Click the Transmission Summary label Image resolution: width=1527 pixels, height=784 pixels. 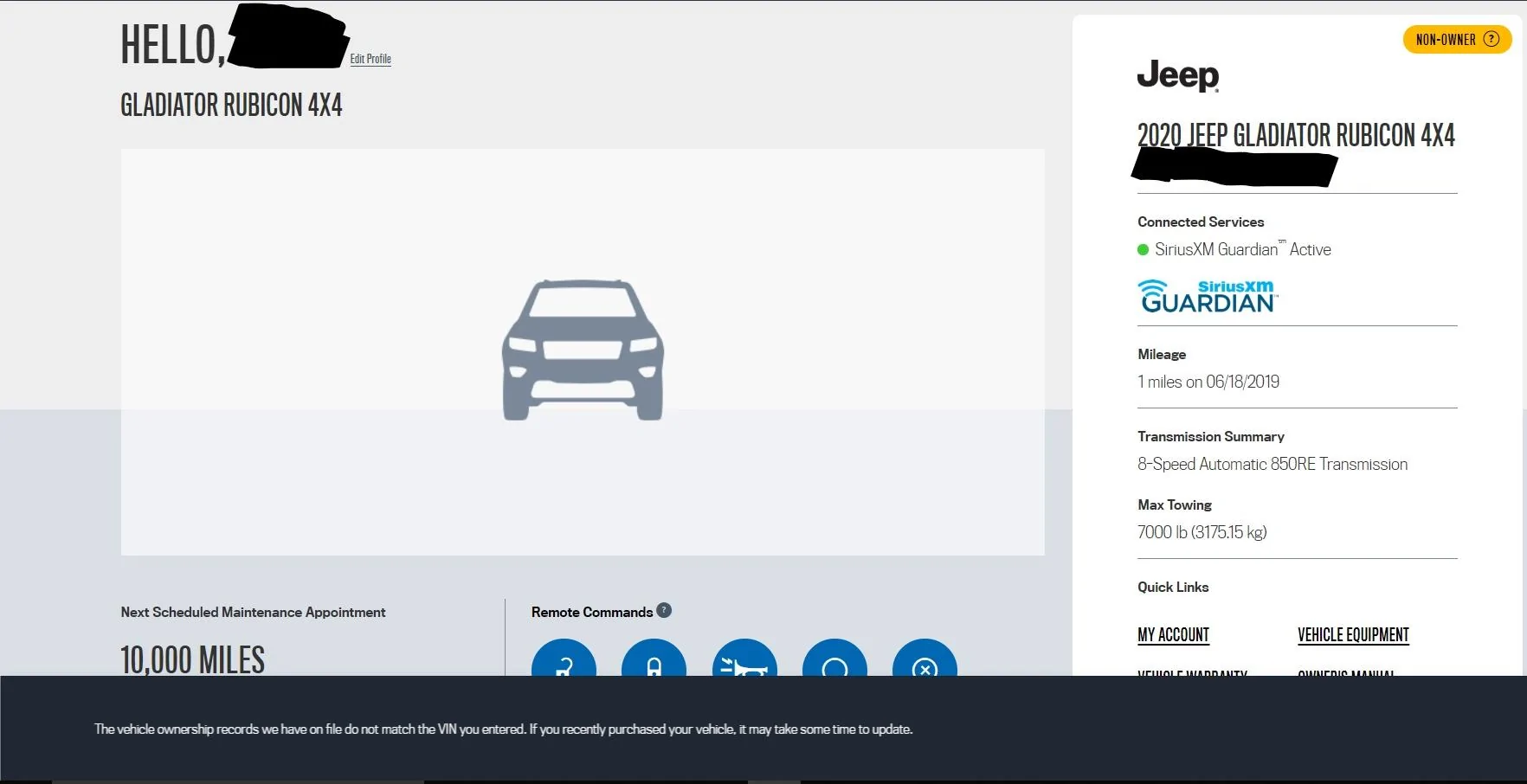pos(1211,436)
